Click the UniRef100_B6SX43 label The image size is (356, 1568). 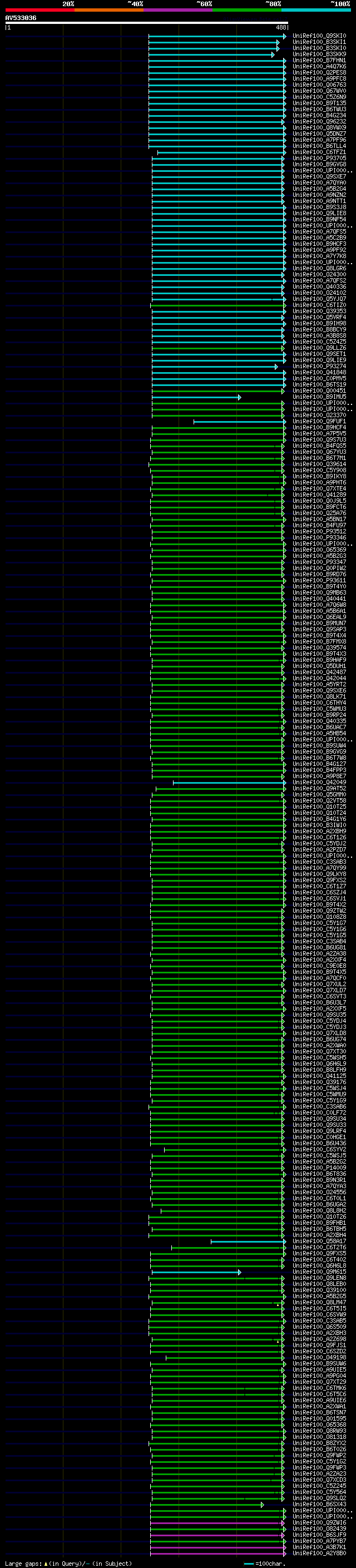coord(319,1505)
